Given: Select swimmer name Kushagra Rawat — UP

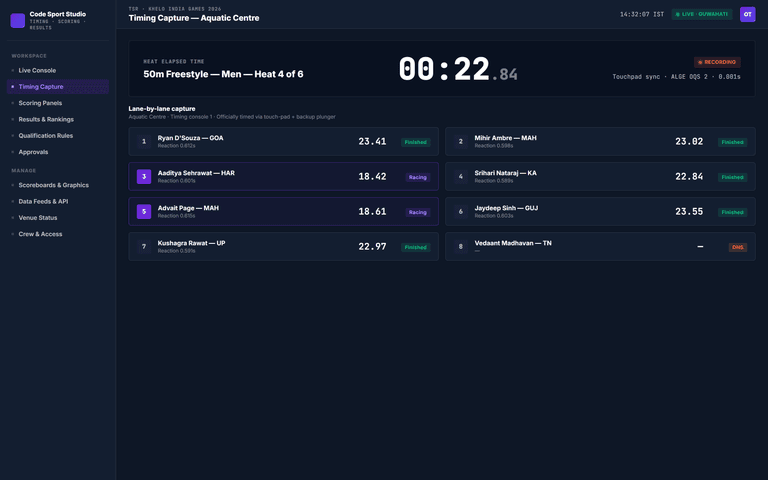Looking at the screenshot, I should coord(192,243).
